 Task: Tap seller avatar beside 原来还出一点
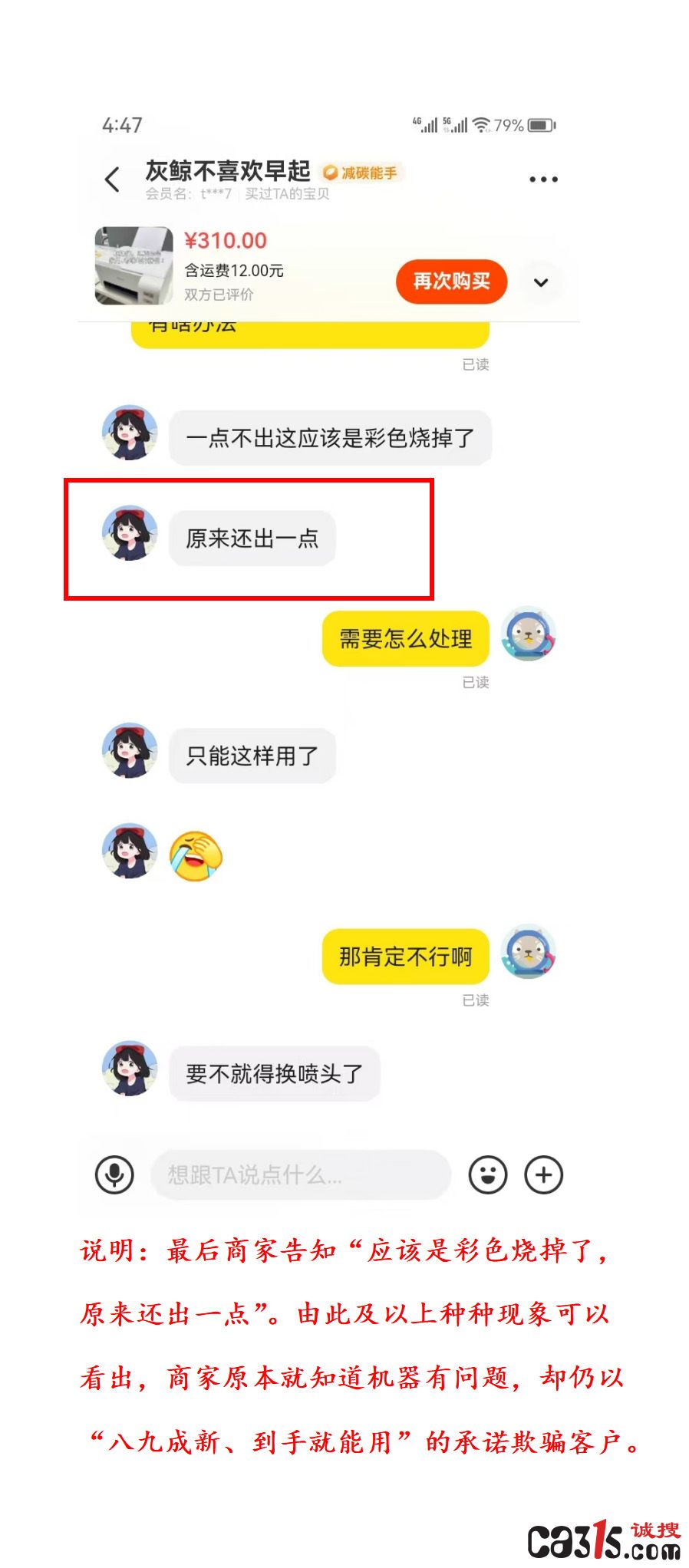tap(130, 532)
